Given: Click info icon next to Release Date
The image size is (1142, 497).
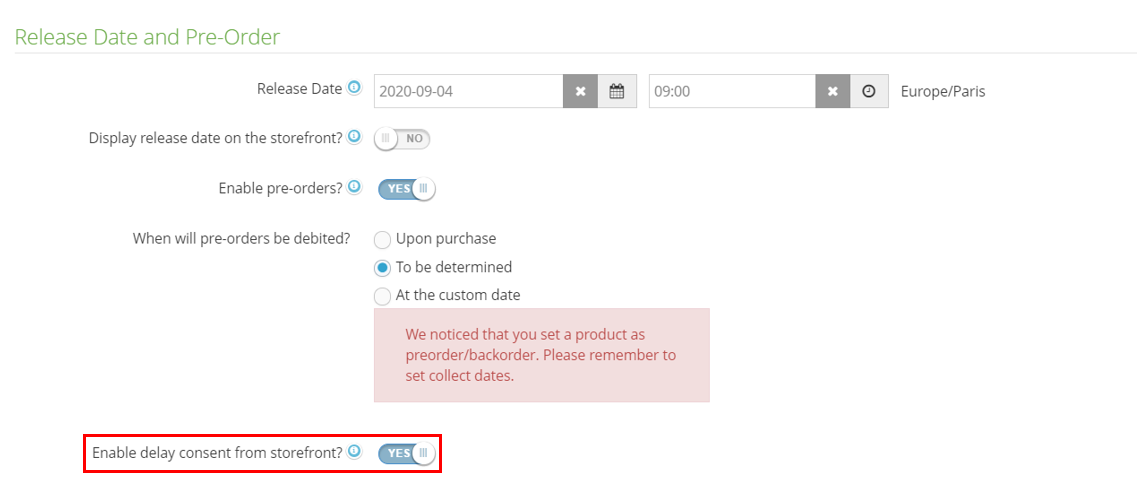Looking at the screenshot, I should click(354, 88).
